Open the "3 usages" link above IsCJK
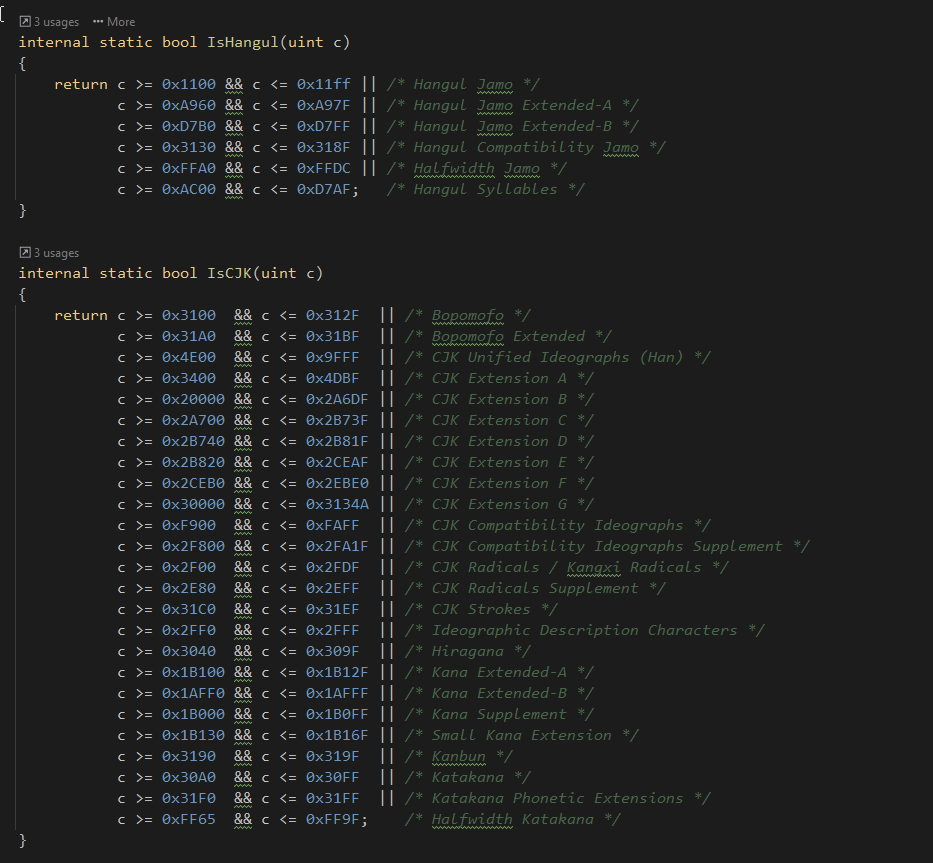Screen dimensions: 933x863 click(56, 253)
